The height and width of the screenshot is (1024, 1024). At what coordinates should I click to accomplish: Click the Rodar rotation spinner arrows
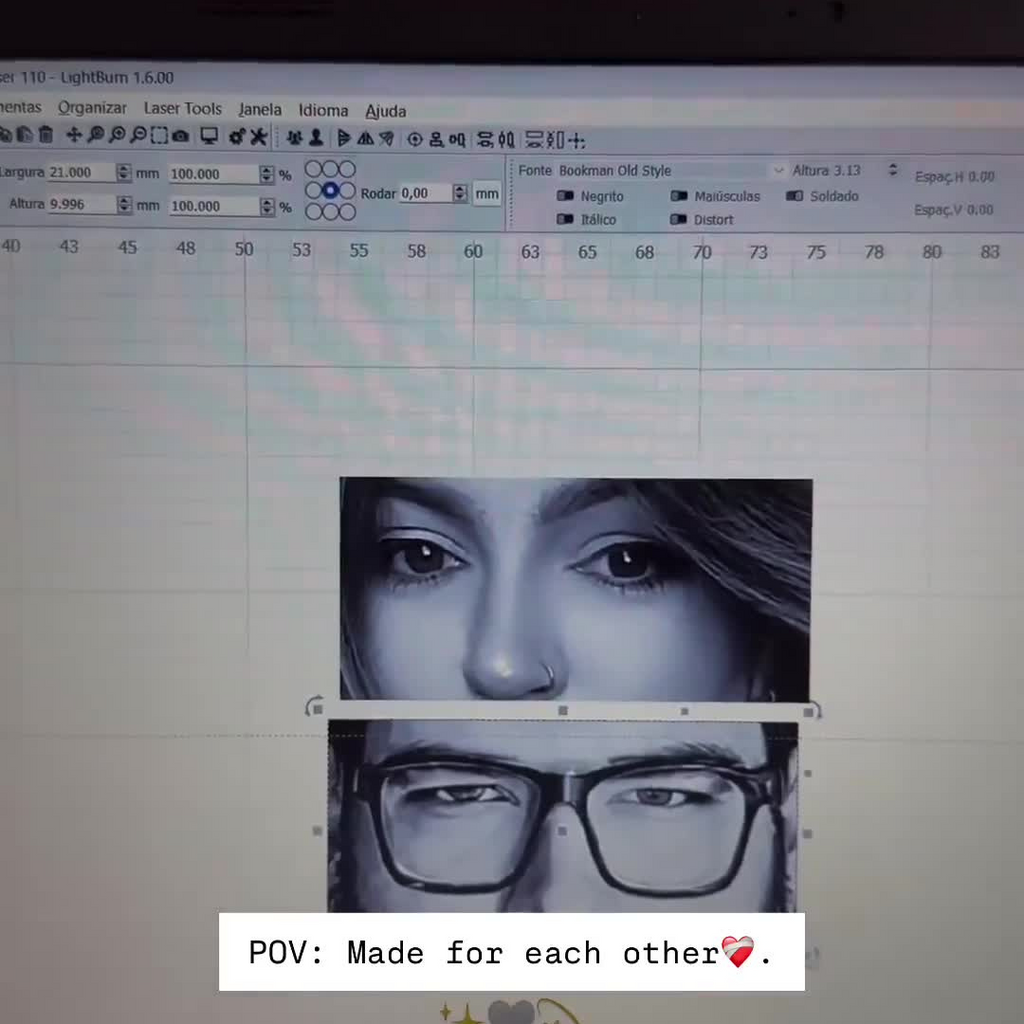click(460, 193)
